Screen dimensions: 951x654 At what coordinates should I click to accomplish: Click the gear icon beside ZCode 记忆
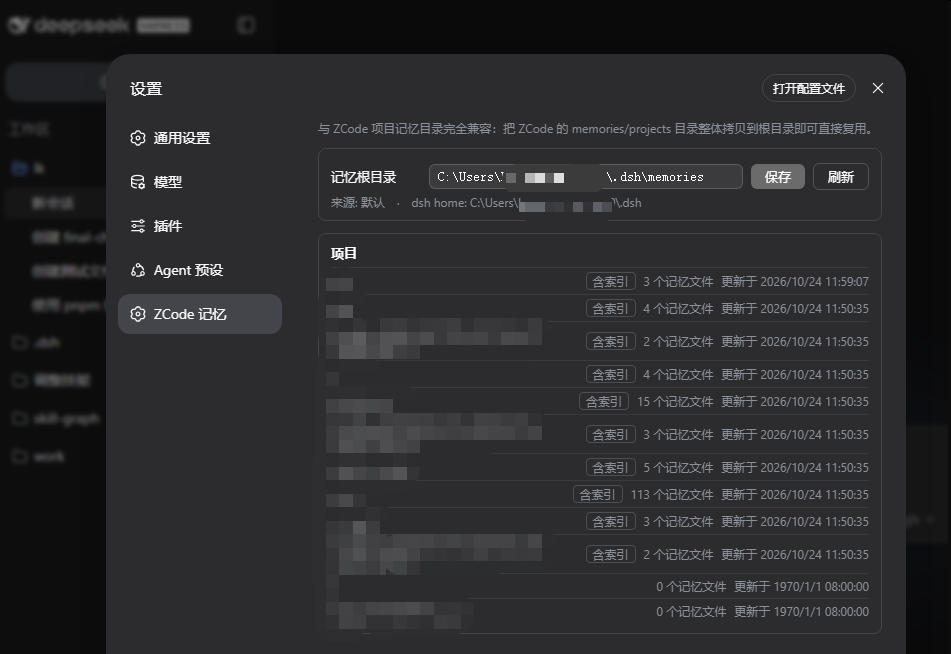point(138,314)
